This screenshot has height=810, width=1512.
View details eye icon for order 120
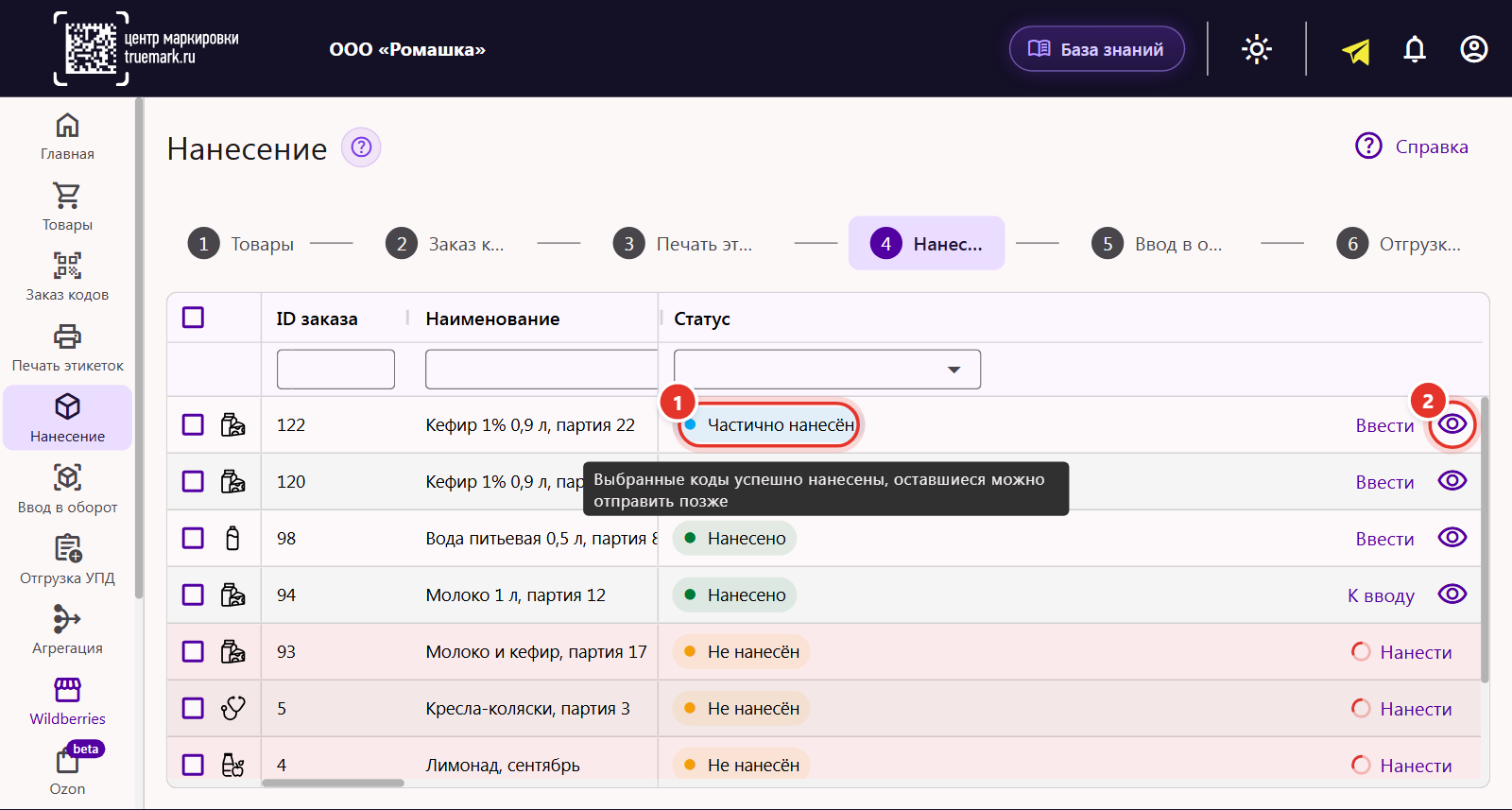(1452, 480)
